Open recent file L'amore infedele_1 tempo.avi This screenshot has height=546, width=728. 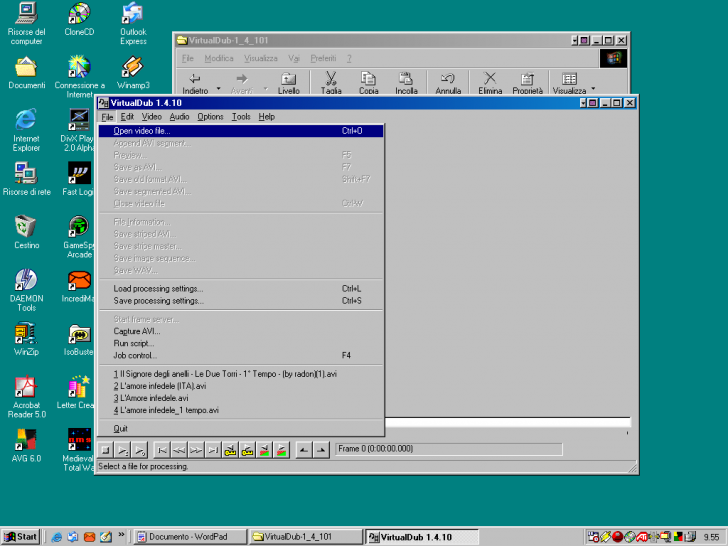(x=241, y=410)
